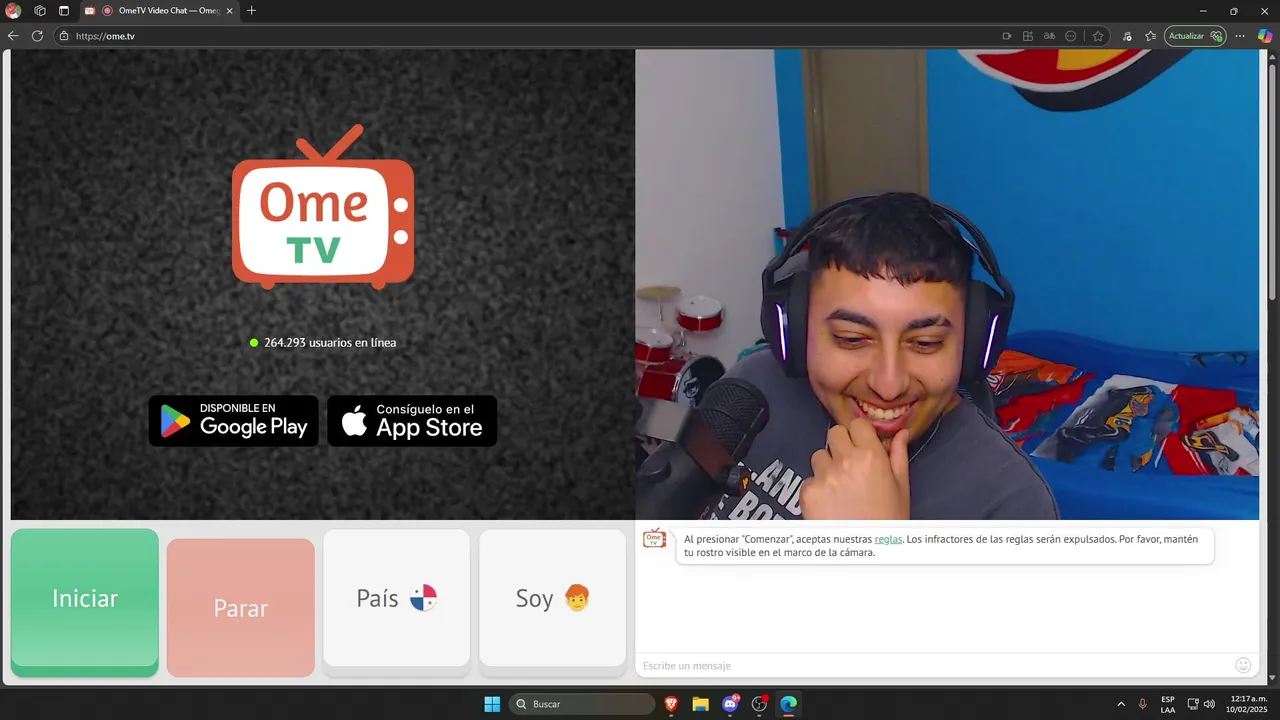Switch the ESP LAA input language

tap(1168, 704)
